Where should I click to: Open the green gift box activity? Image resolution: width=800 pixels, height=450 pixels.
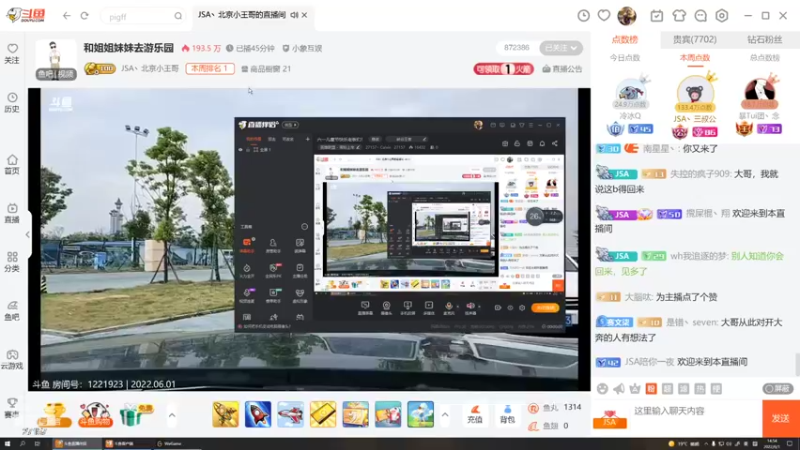pyautogui.click(x=136, y=414)
